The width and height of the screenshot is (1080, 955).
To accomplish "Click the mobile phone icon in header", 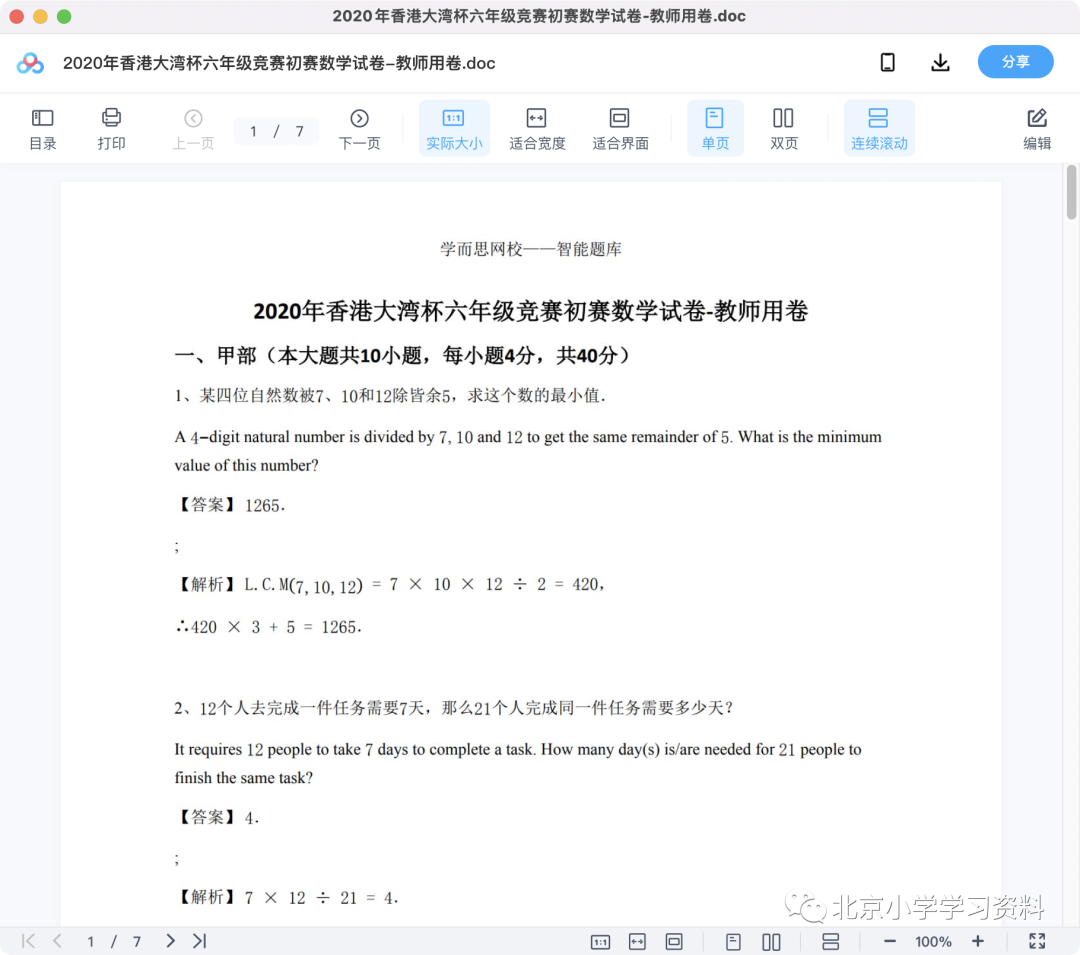I will [x=888, y=63].
